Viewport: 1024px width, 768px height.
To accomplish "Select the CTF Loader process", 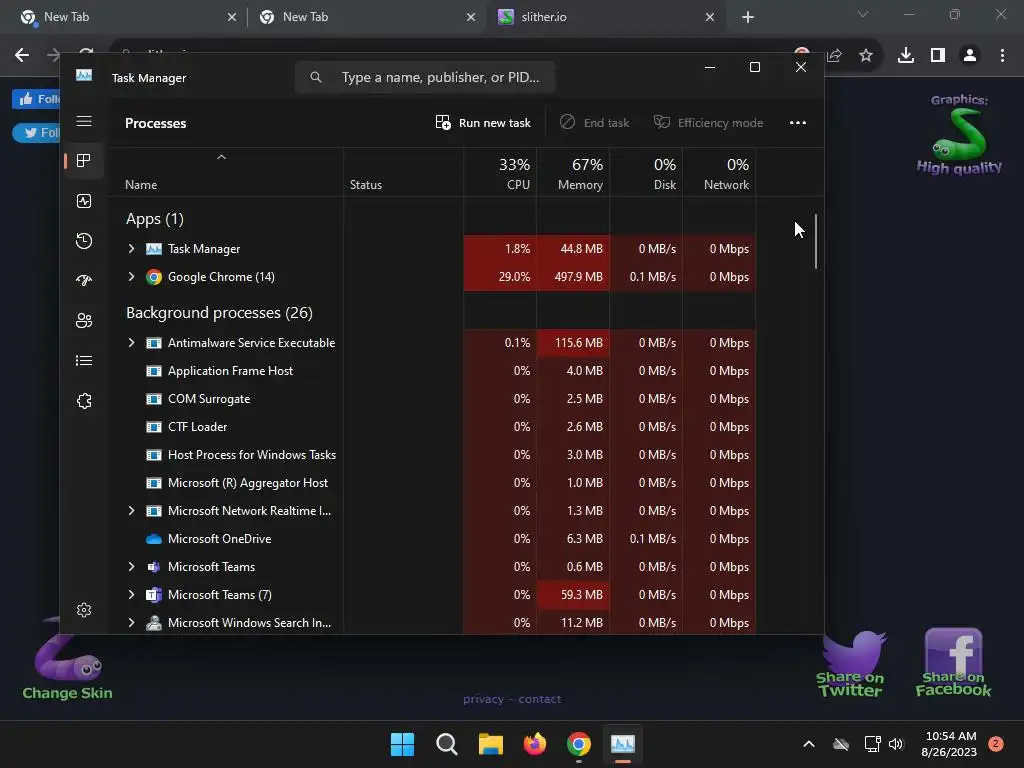I will coord(432,427).
